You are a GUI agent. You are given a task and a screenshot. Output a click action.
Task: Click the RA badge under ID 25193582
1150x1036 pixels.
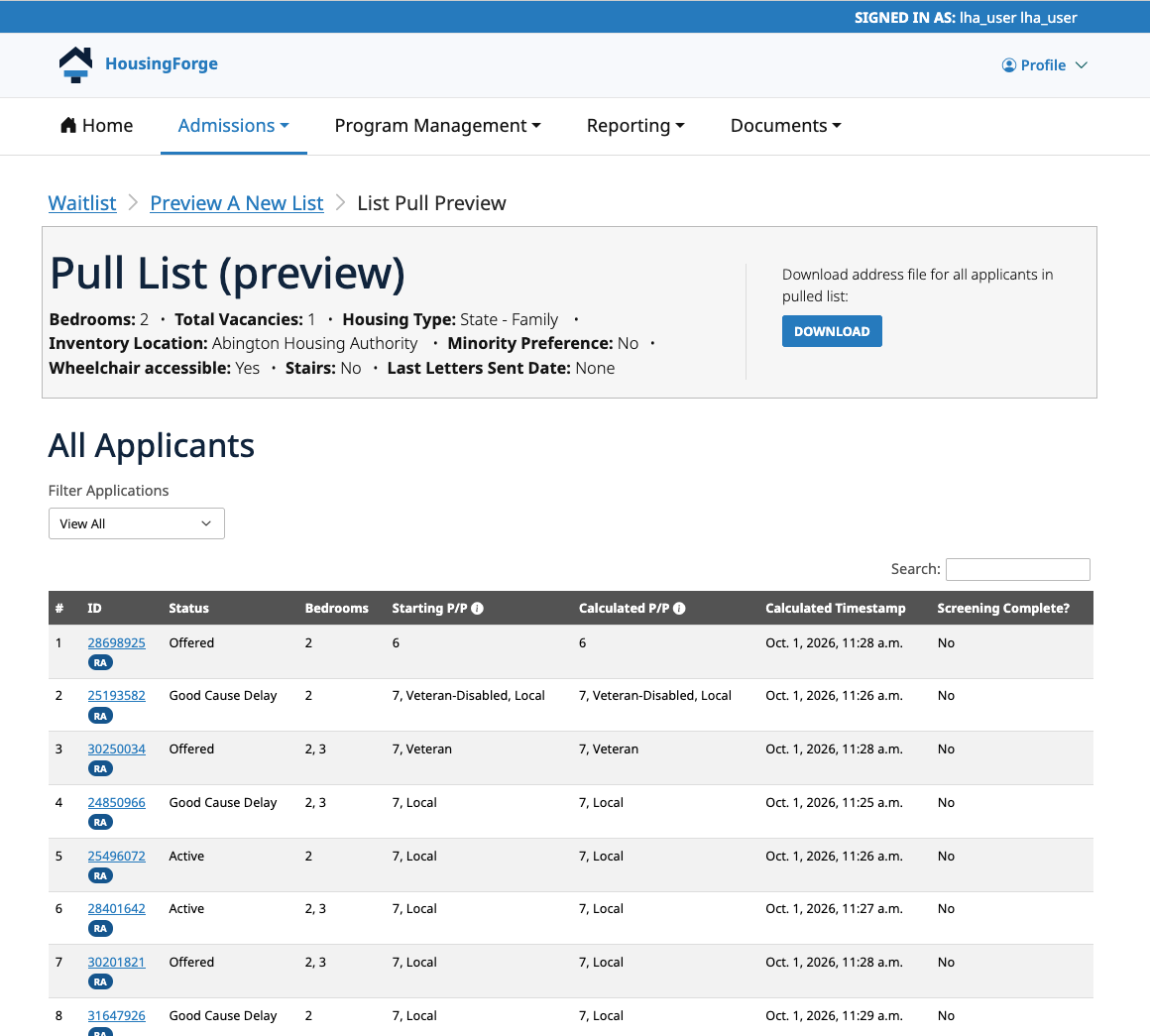click(x=100, y=717)
